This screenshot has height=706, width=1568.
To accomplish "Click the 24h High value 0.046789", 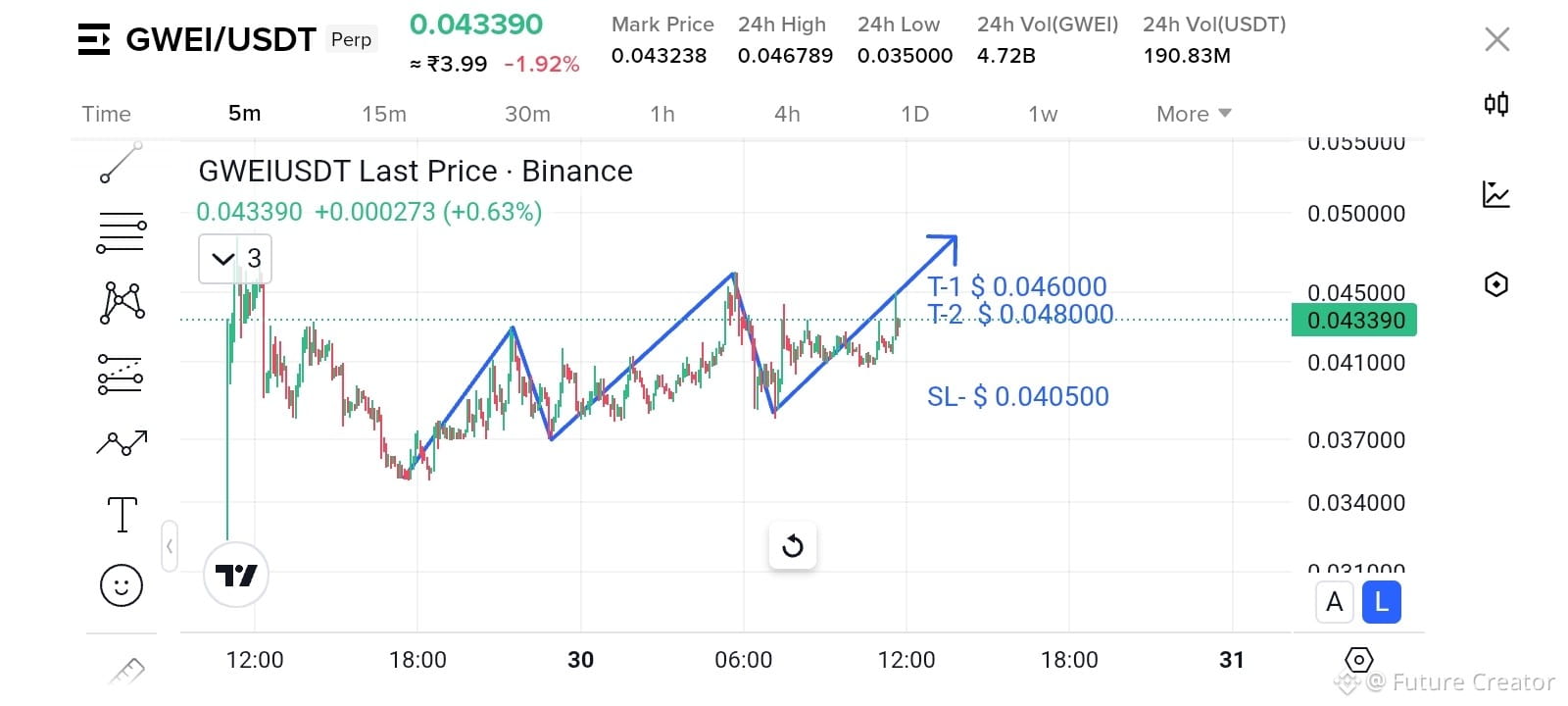I will coord(785,56).
